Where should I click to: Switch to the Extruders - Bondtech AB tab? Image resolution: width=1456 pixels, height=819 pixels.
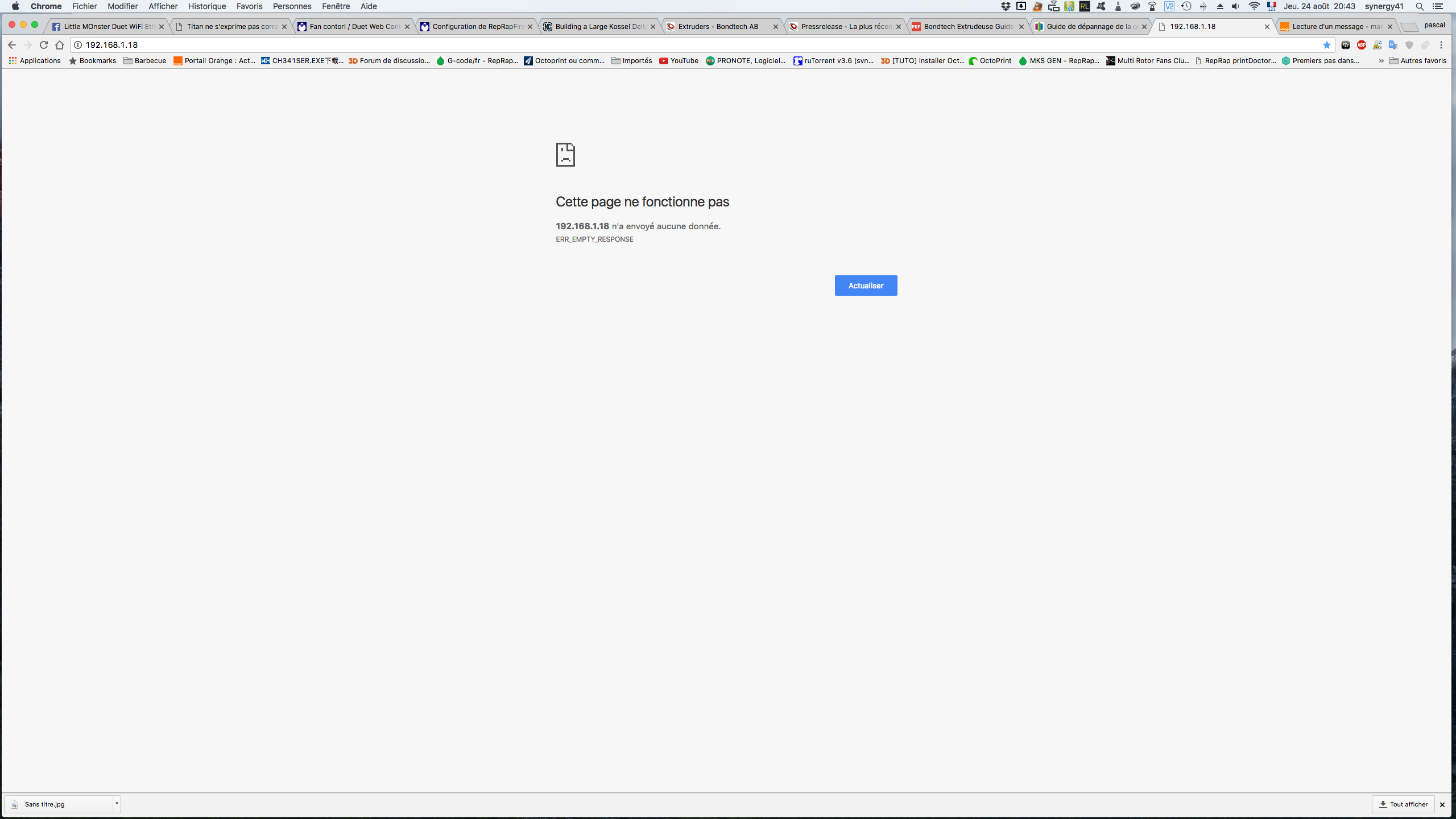point(718,26)
